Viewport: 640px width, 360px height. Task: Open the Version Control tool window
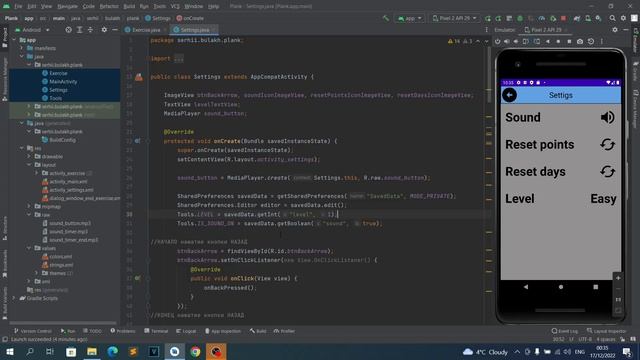click(33, 331)
